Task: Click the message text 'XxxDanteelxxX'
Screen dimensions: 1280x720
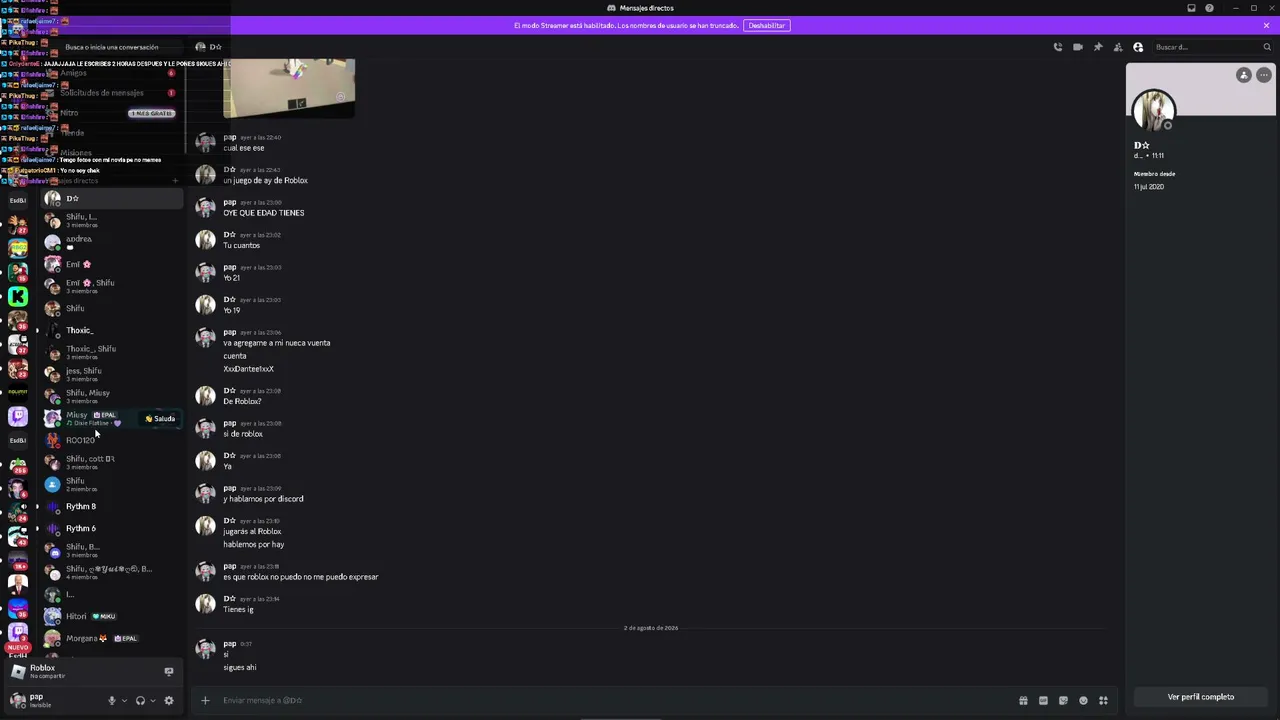Action: [x=248, y=369]
